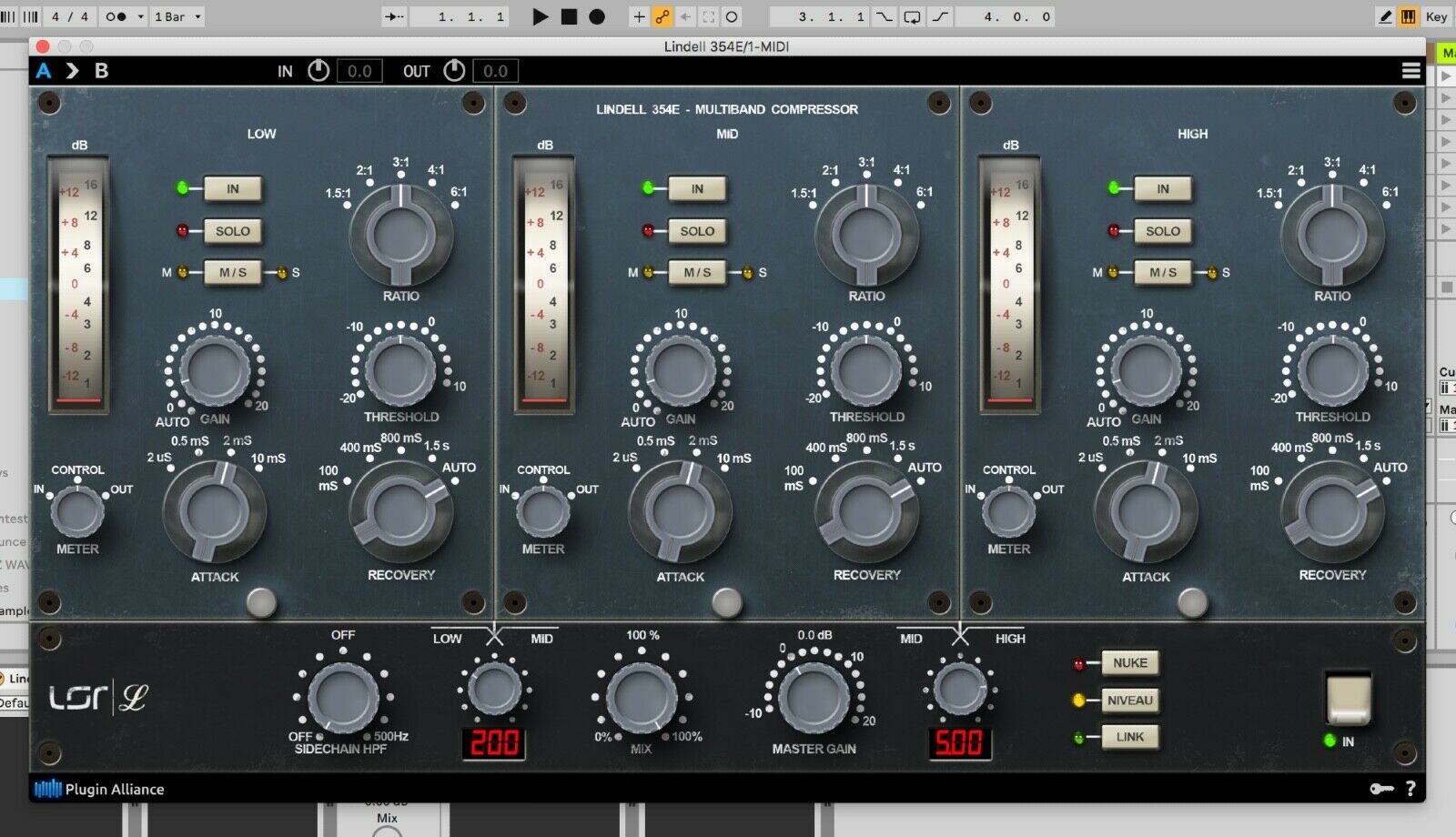Open the plugin hamburger menu

(1410, 70)
